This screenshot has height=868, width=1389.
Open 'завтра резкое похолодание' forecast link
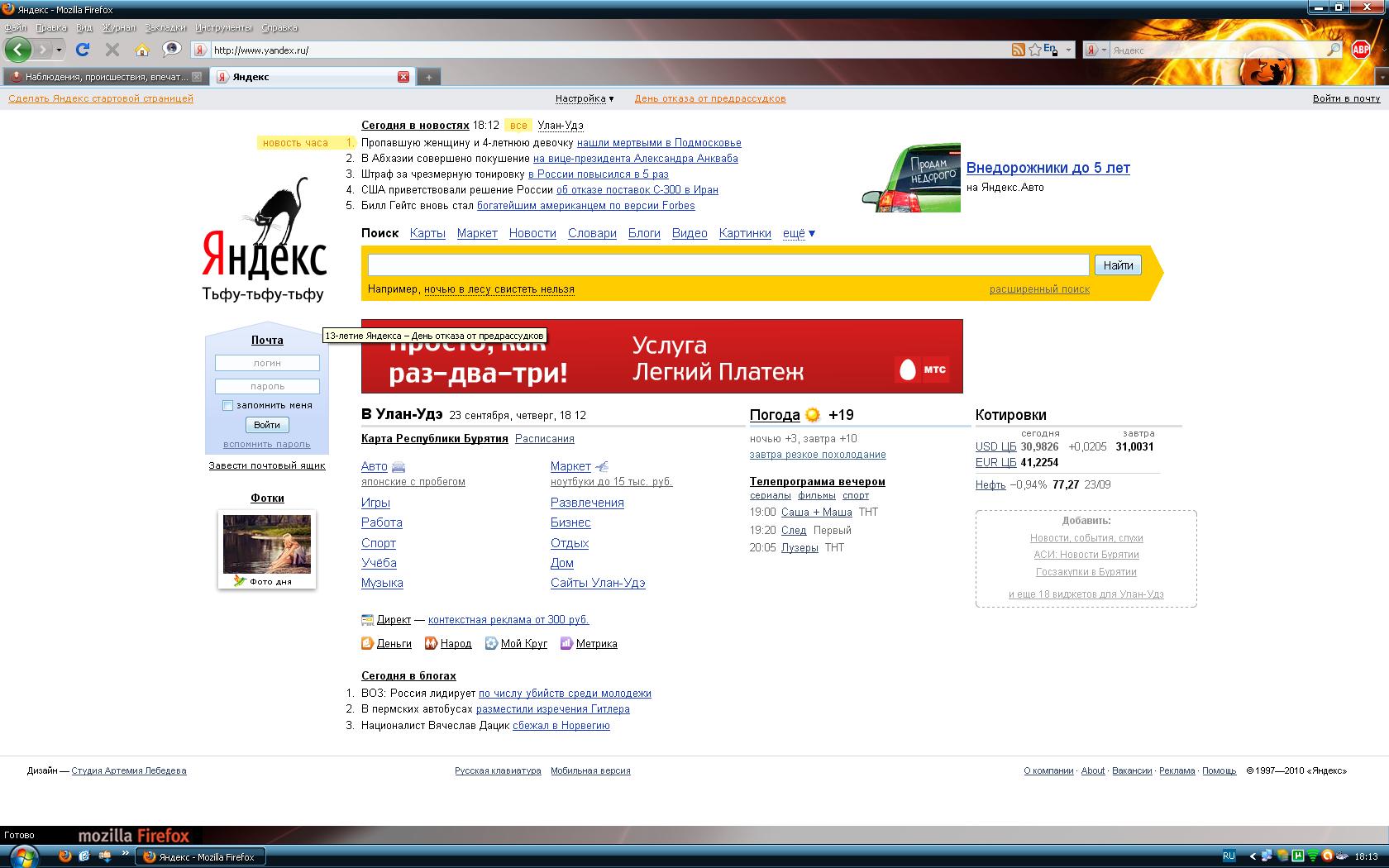pyautogui.click(x=818, y=455)
